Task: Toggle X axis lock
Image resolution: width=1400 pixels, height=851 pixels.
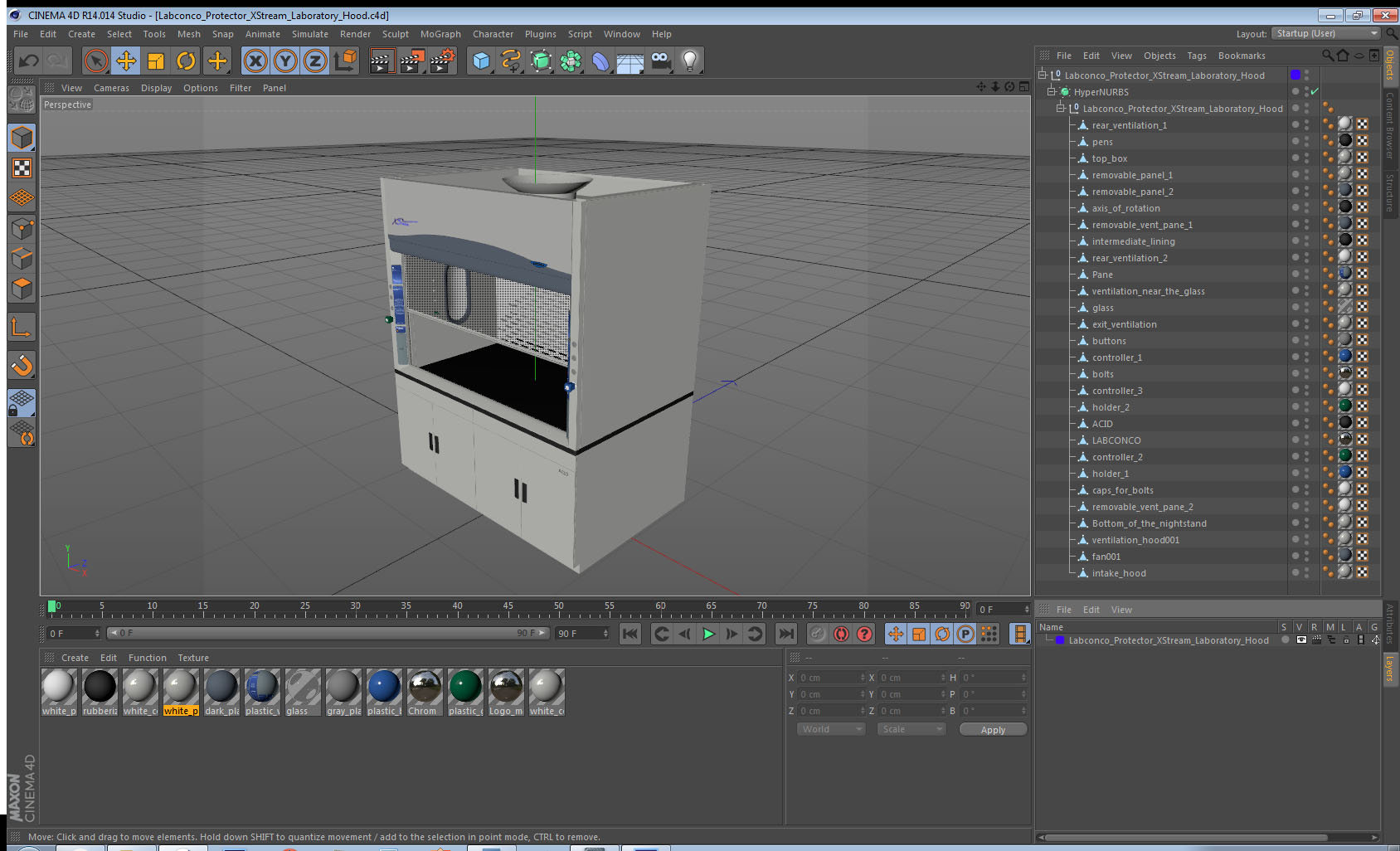Action: click(x=255, y=61)
